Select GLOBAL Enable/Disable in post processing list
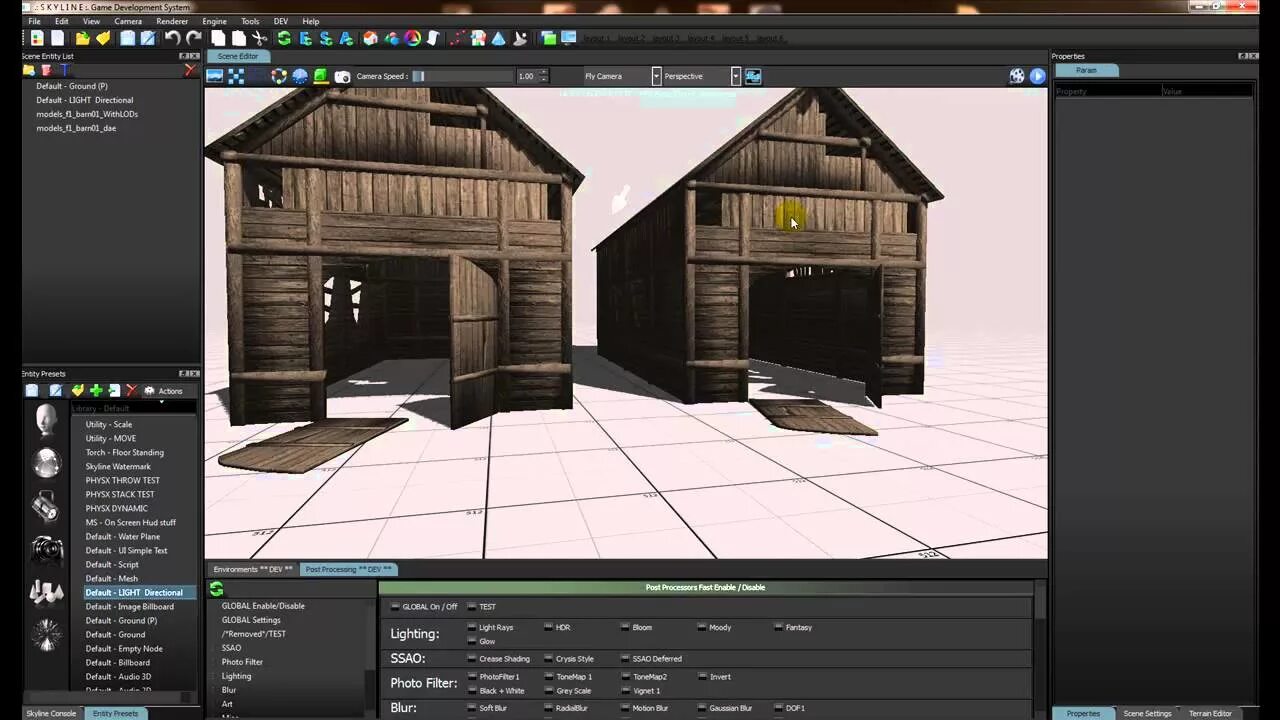Screen dimensions: 1280x720 point(263,606)
